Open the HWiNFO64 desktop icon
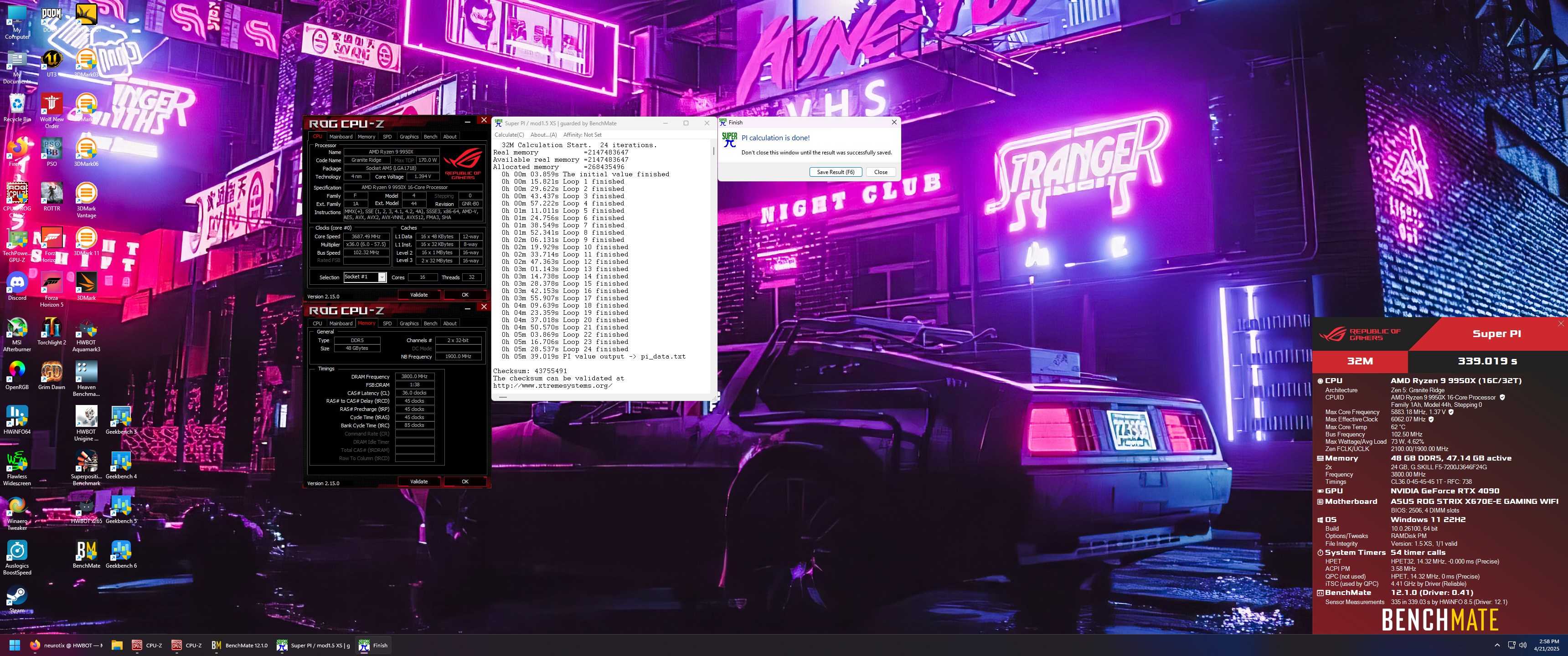This screenshot has height=656, width=1568. click(x=17, y=420)
